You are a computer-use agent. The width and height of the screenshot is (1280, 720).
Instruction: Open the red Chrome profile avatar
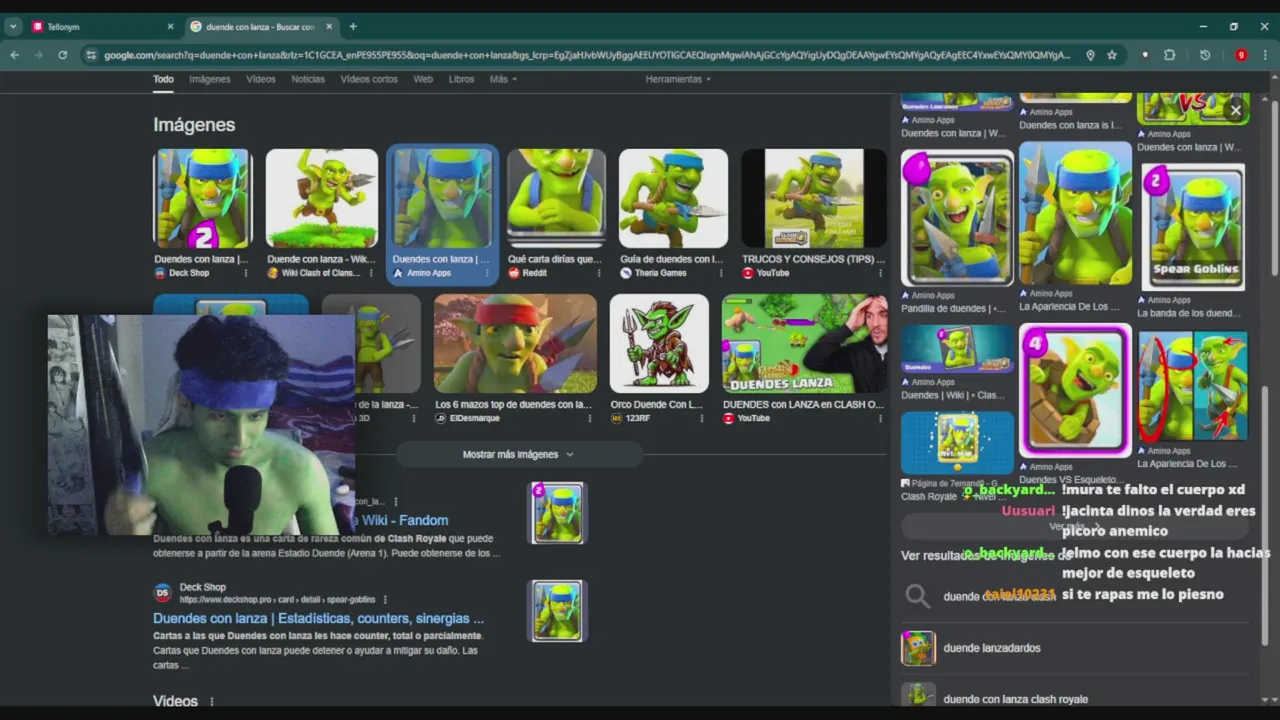pos(1241,55)
